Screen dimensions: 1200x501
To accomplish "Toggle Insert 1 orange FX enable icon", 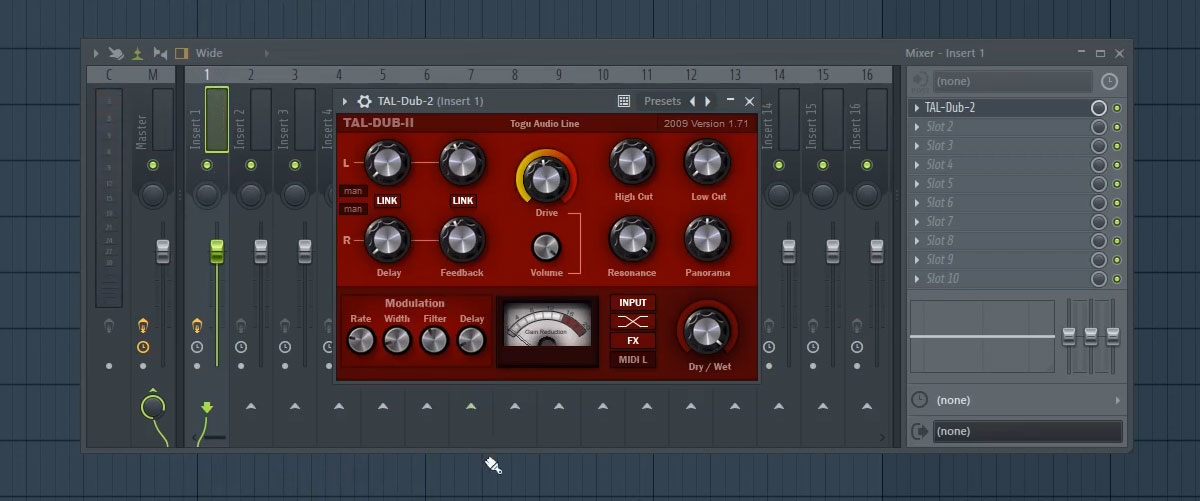I will [x=197, y=324].
